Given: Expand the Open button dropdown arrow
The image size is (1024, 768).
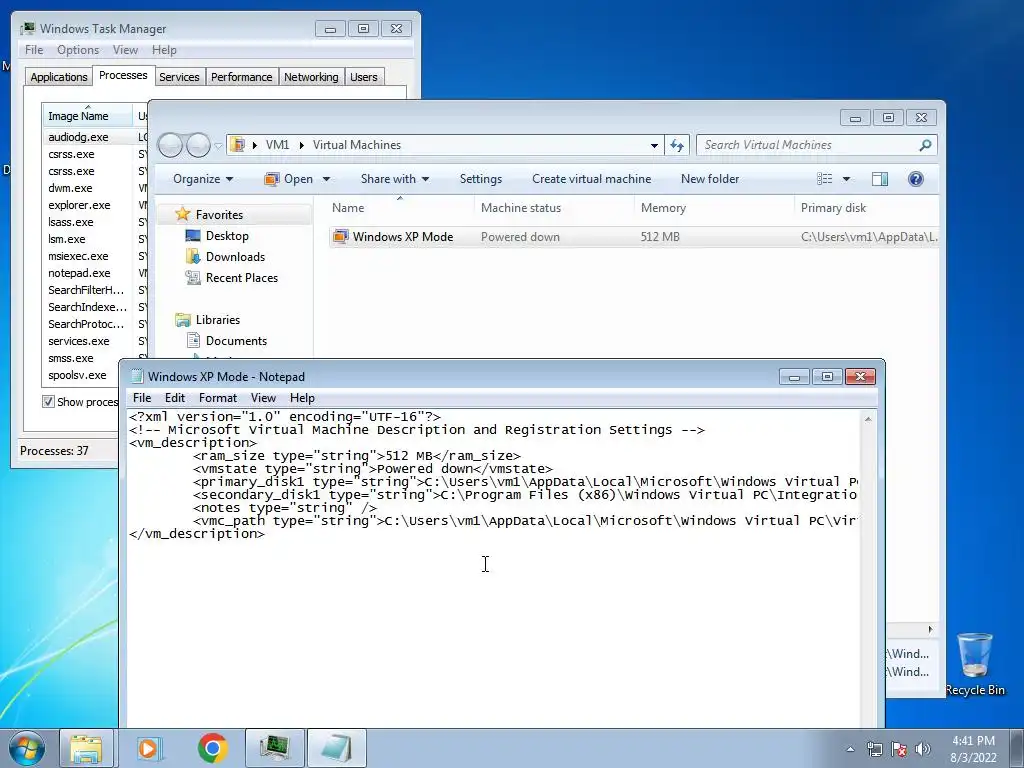Looking at the screenshot, I should (x=327, y=179).
